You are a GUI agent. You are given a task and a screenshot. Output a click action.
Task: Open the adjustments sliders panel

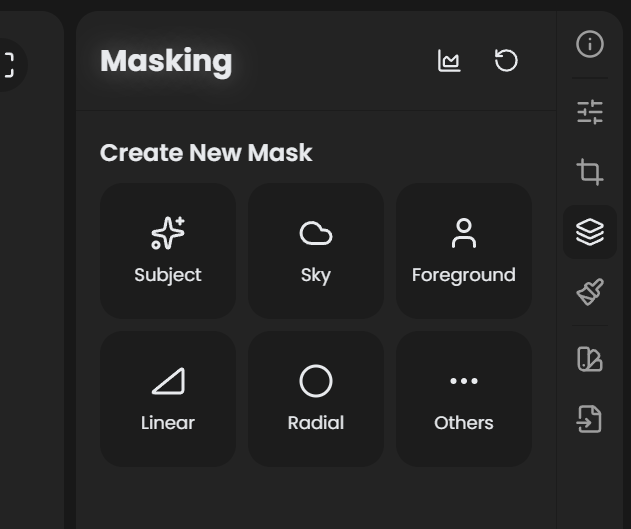[590, 112]
